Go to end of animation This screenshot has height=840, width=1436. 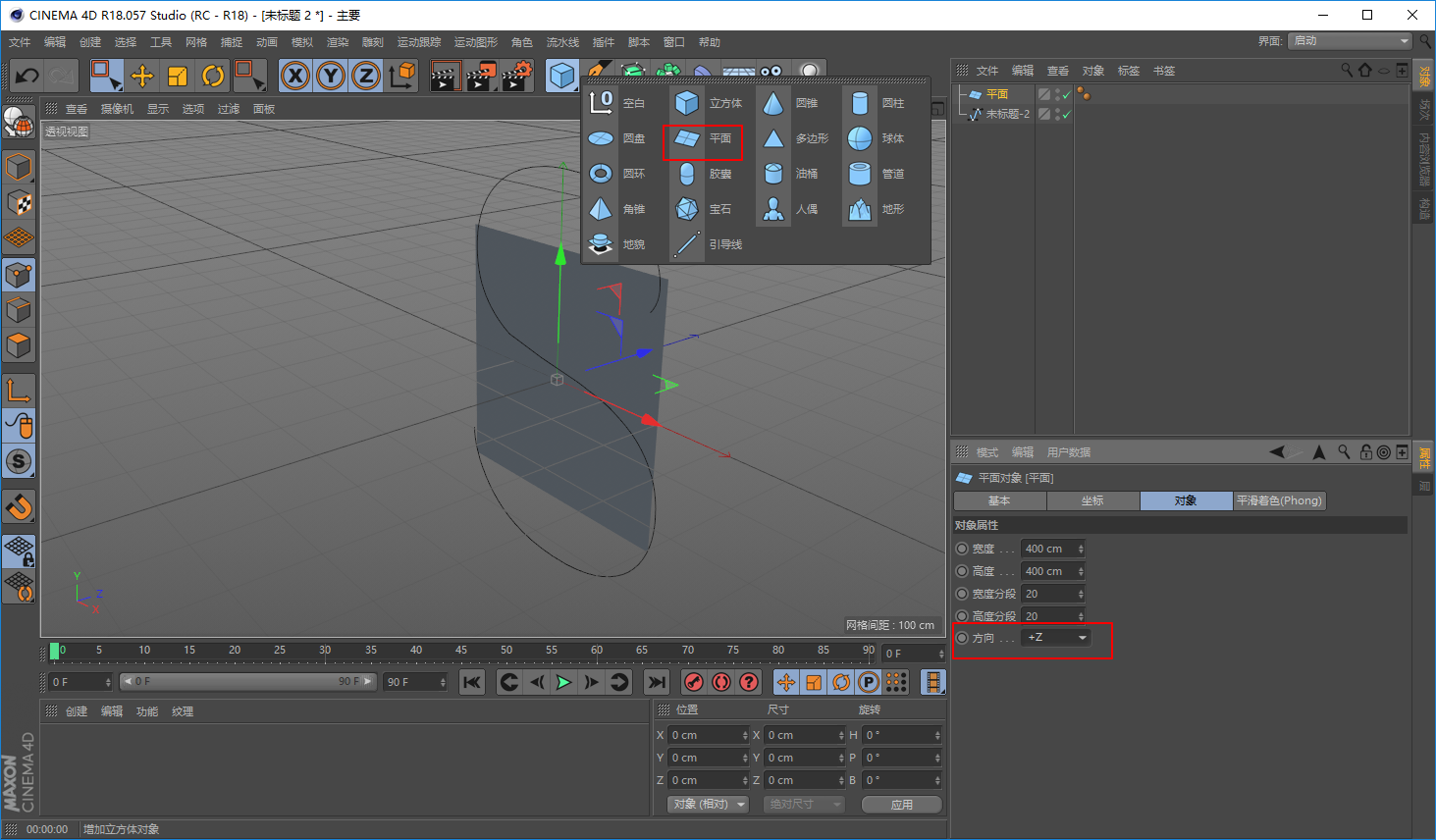(658, 682)
